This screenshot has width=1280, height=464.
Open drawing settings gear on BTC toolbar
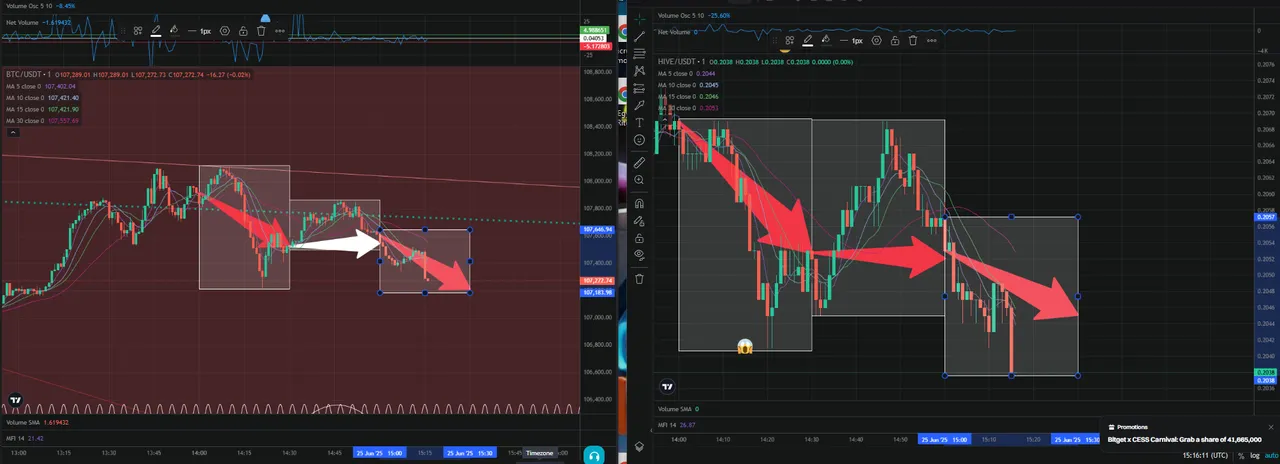click(225, 31)
